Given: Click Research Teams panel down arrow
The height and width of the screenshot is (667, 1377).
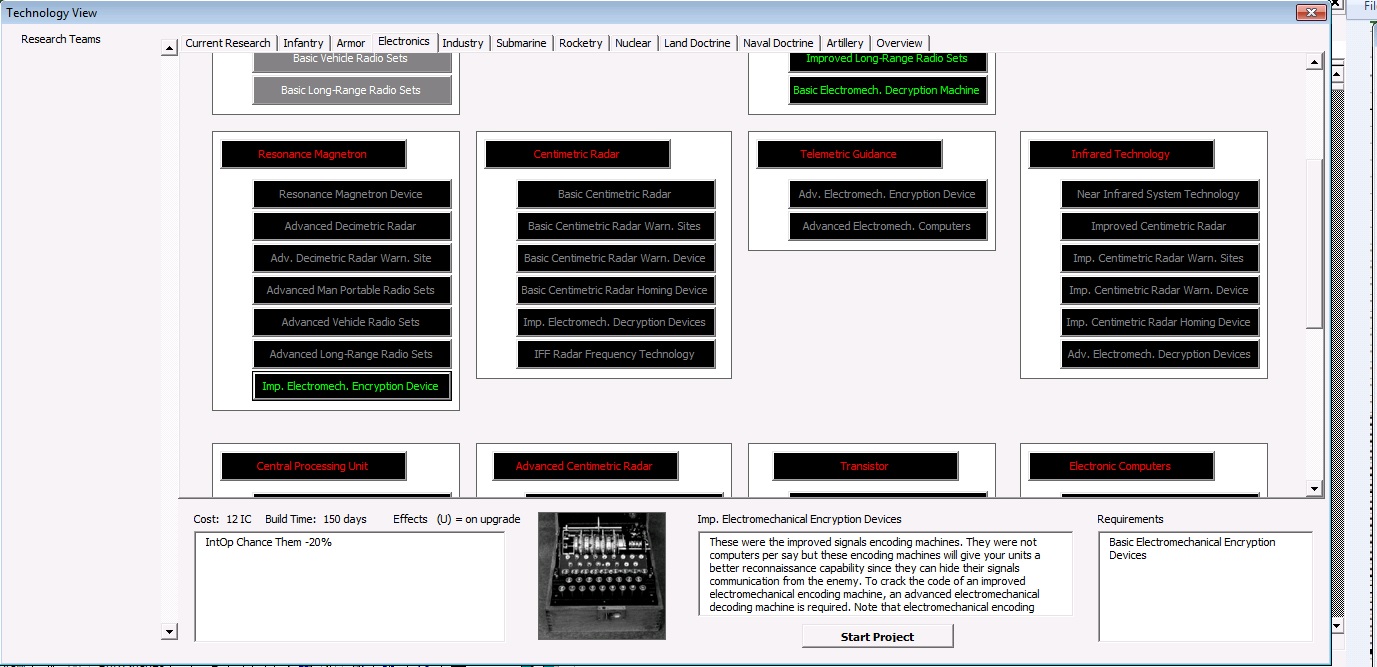Looking at the screenshot, I should 169,631.
